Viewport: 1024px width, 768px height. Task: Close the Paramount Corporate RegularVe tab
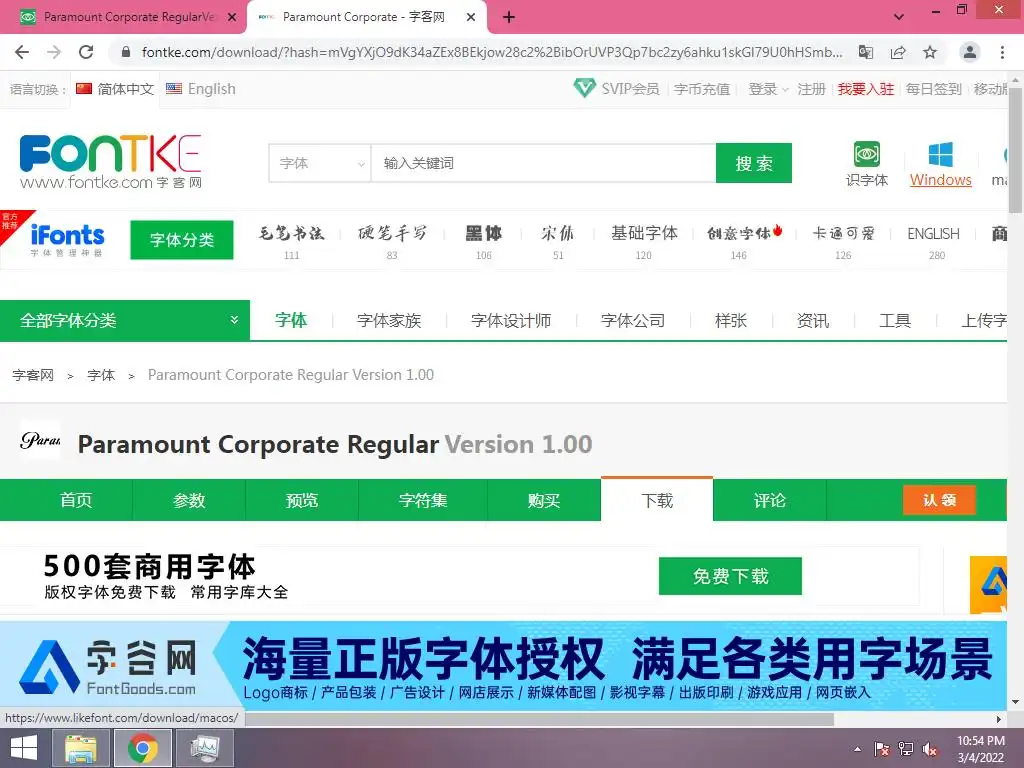pos(232,17)
